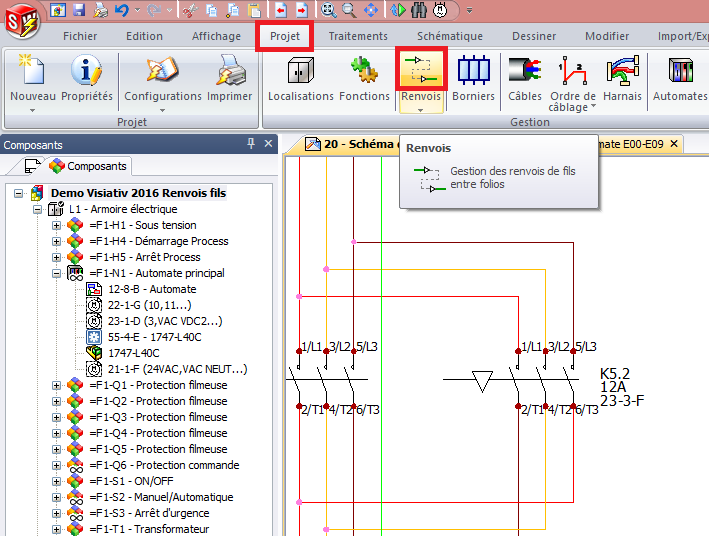Open the Affichage ribbon tab

tap(216, 36)
